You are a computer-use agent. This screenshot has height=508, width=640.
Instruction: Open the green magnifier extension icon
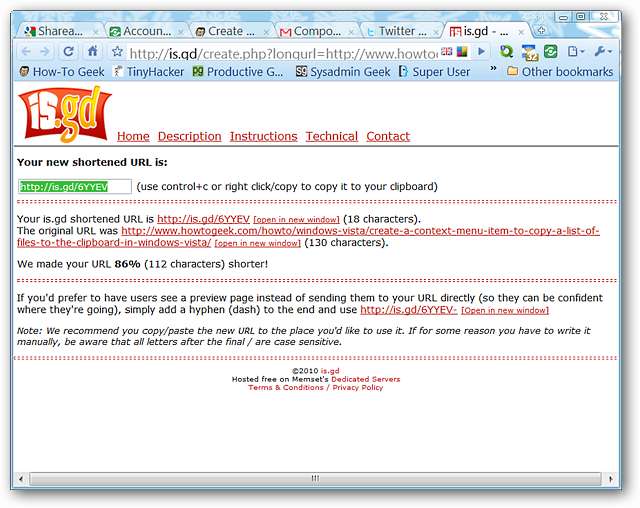[507, 52]
